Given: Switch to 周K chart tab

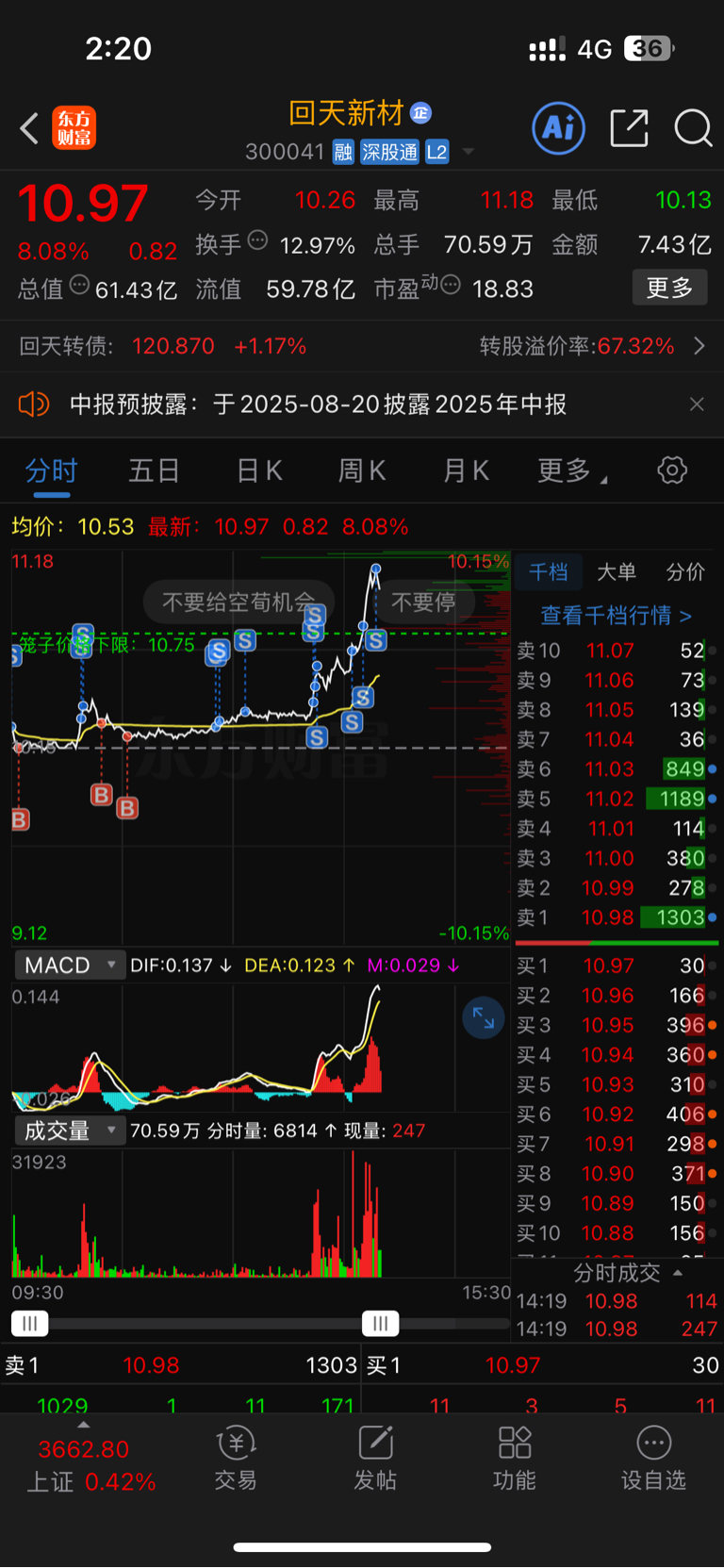Looking at the screenshot, I should (x=362, y=470).
